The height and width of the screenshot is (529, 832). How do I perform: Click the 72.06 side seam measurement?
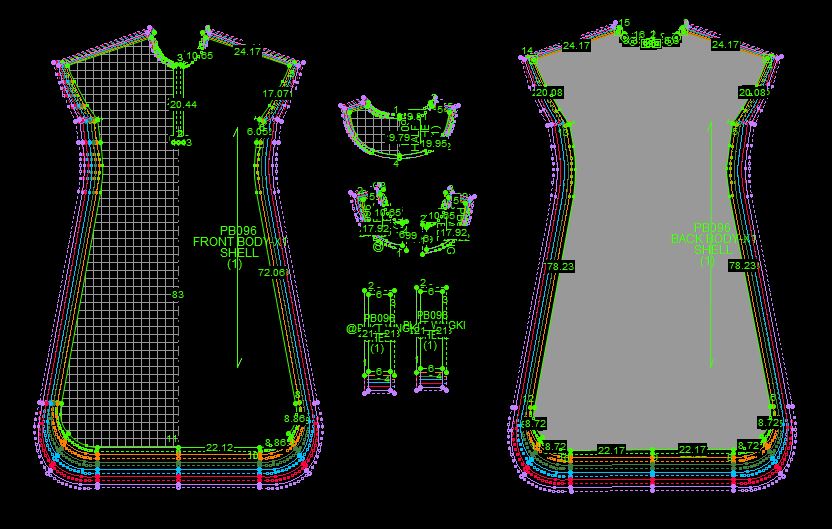tap(271, 272)
